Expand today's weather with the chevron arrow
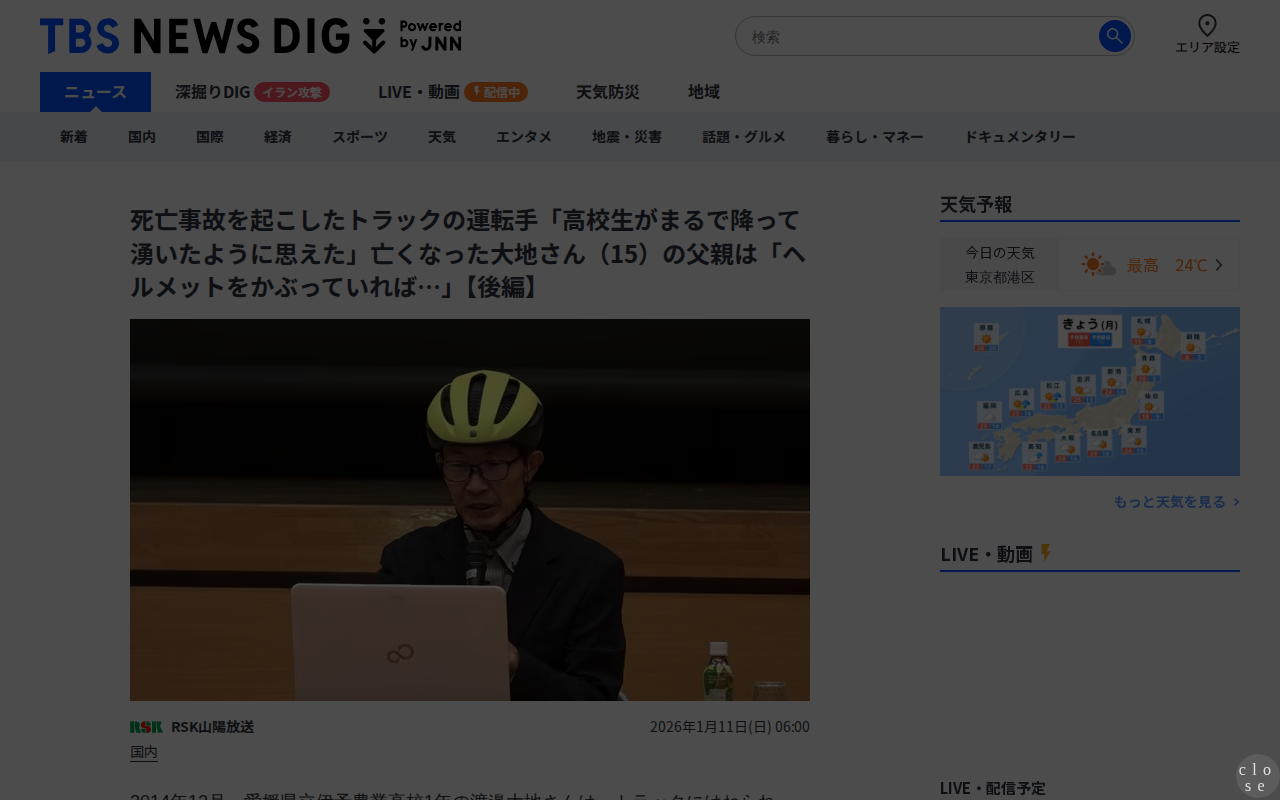Image resolution: width=1280 pixels, height=800 pixels. 1219,265
